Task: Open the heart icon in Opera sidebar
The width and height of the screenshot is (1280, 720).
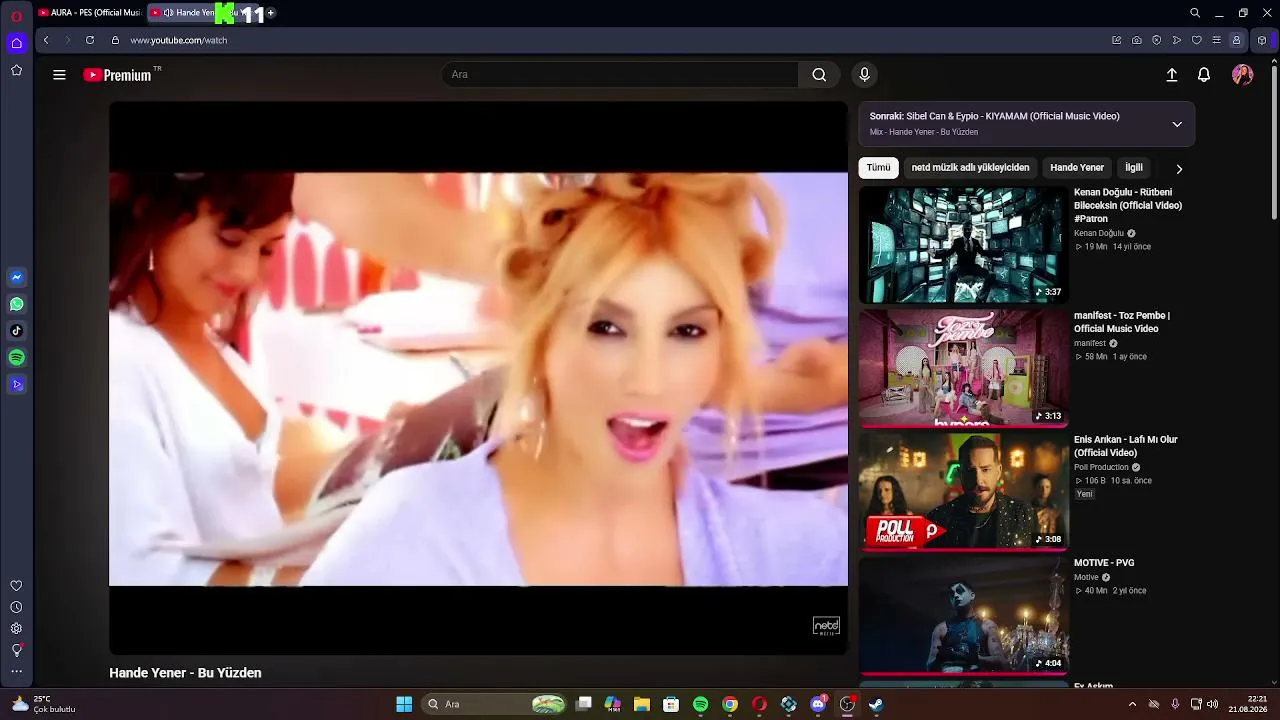Action: (x=16, y=586)
